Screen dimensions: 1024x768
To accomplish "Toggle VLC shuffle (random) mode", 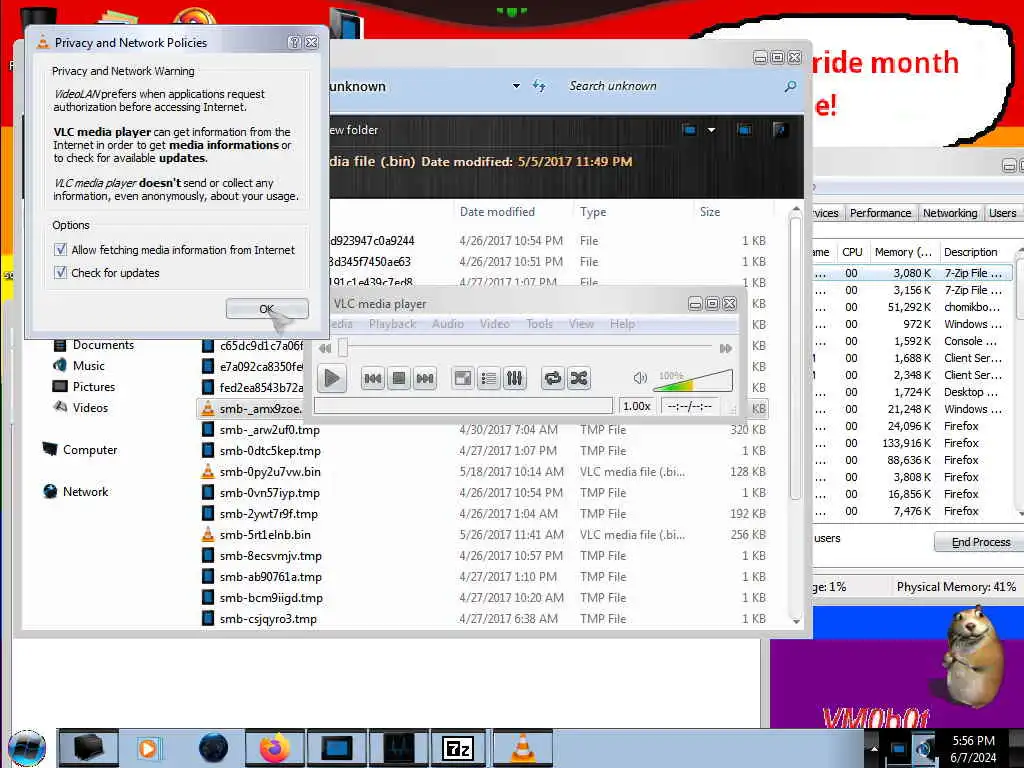I will coord(579,378).
